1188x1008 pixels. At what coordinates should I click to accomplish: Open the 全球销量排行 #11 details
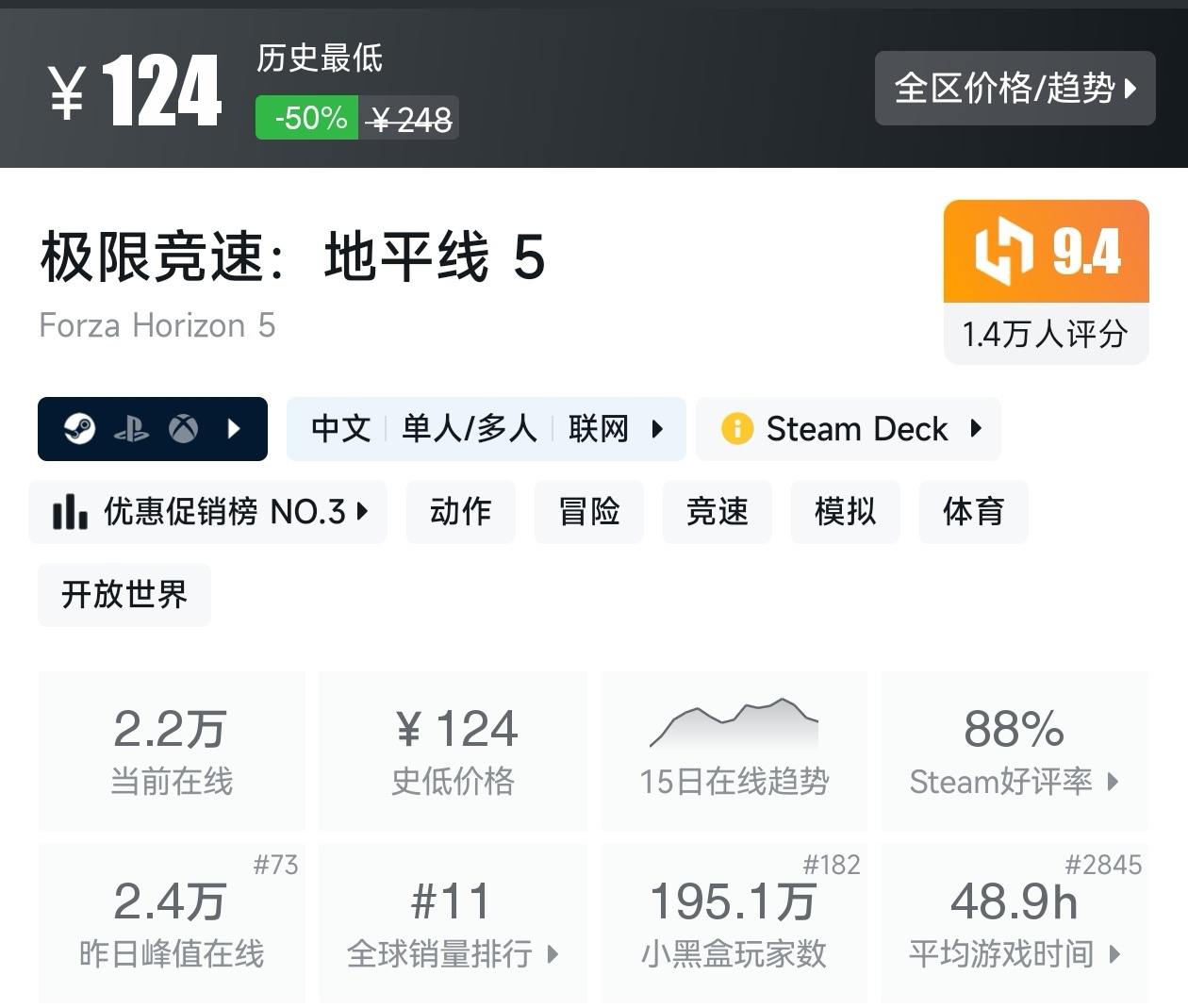tap(454, 923)
